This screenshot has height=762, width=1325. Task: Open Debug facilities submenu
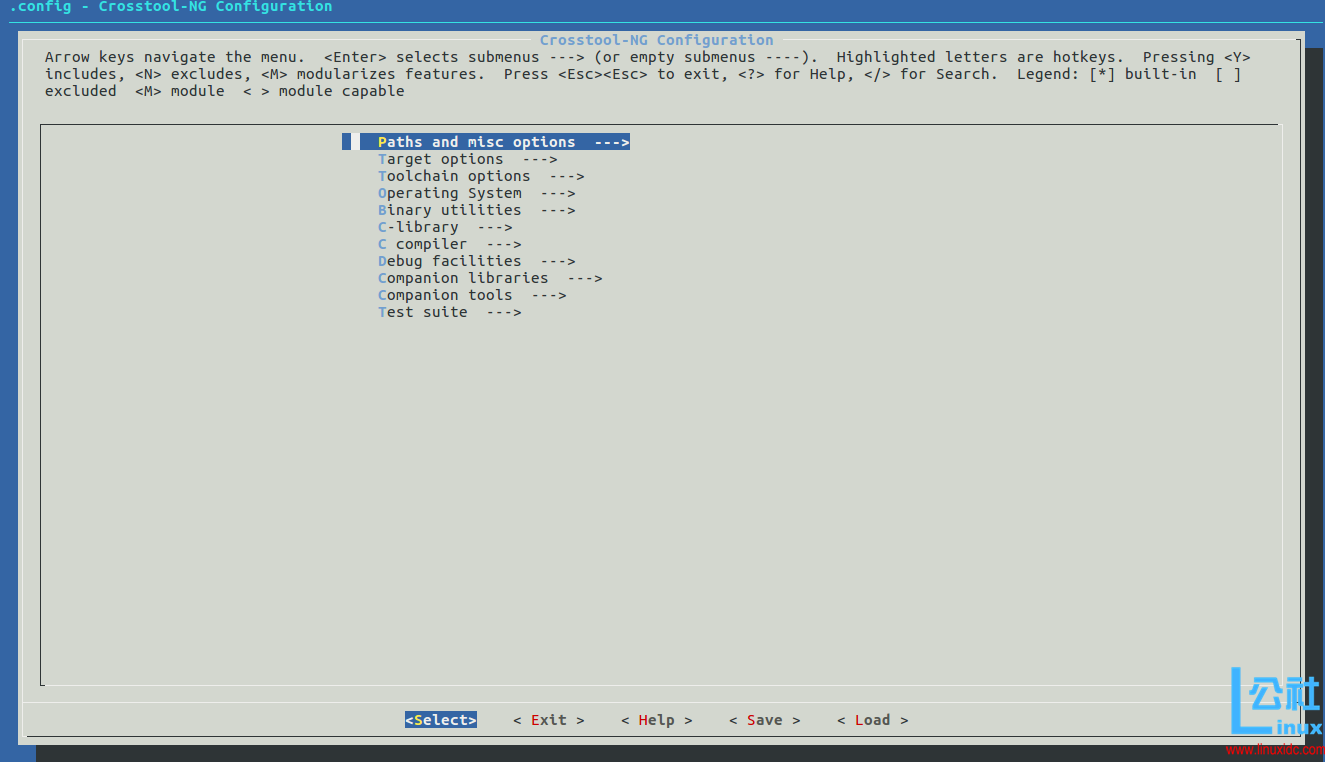point(476,261)
